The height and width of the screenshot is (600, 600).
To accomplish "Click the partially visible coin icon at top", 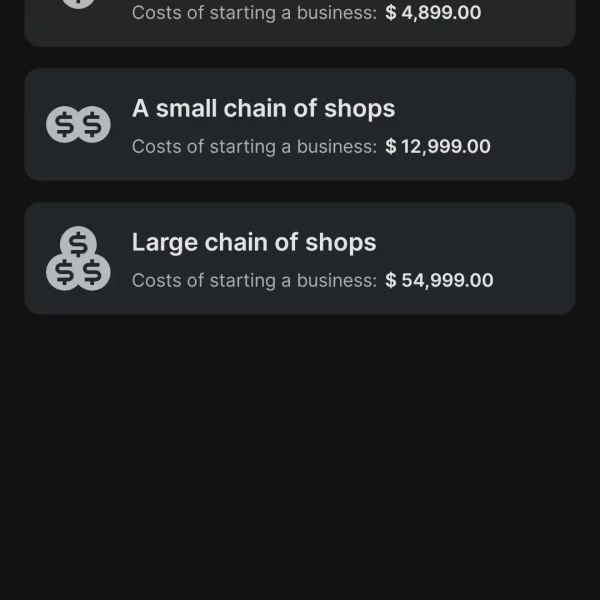I will 78,3.
